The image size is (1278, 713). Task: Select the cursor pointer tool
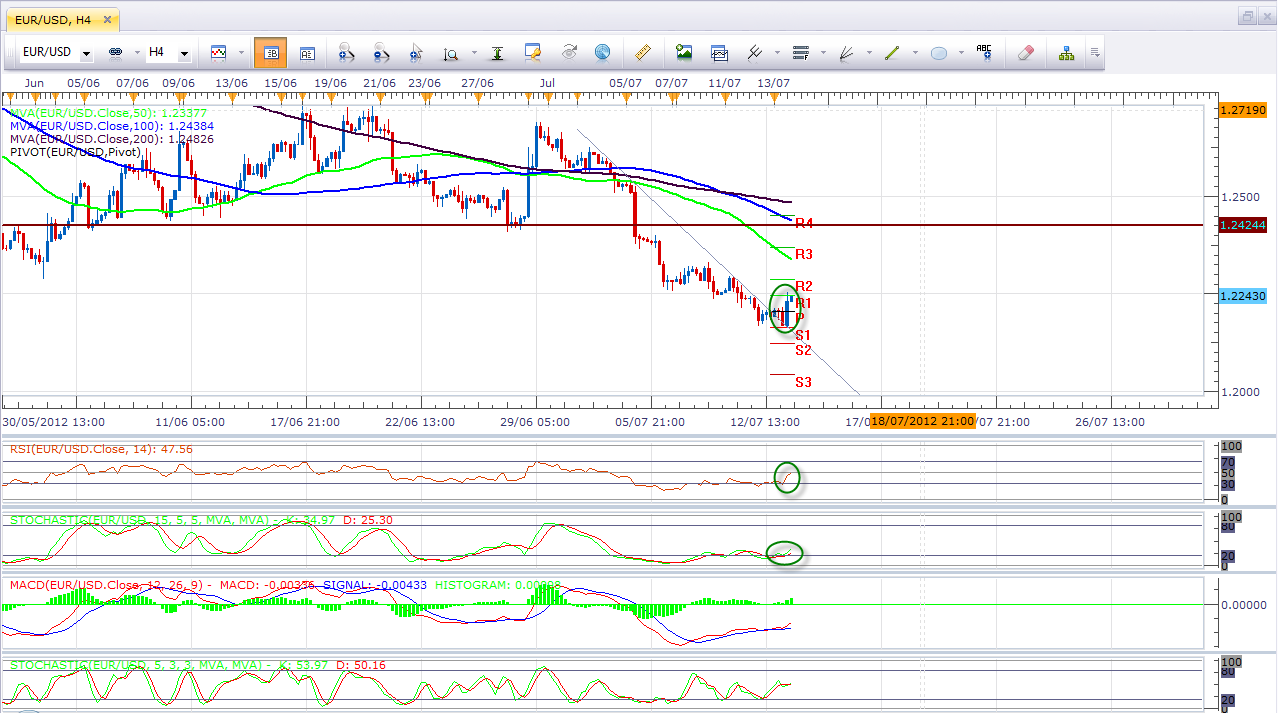pyautogui.click(x=417, y=52)
